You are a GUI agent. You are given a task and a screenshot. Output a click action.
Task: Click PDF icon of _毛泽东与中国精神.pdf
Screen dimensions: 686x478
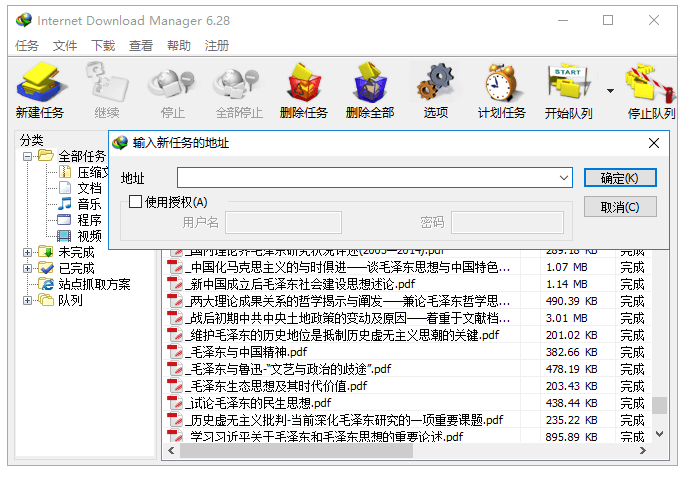(175, 352)
